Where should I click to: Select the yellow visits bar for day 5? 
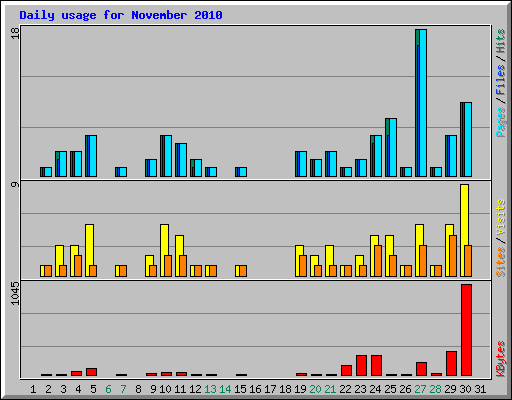click(x=89, y=250)
